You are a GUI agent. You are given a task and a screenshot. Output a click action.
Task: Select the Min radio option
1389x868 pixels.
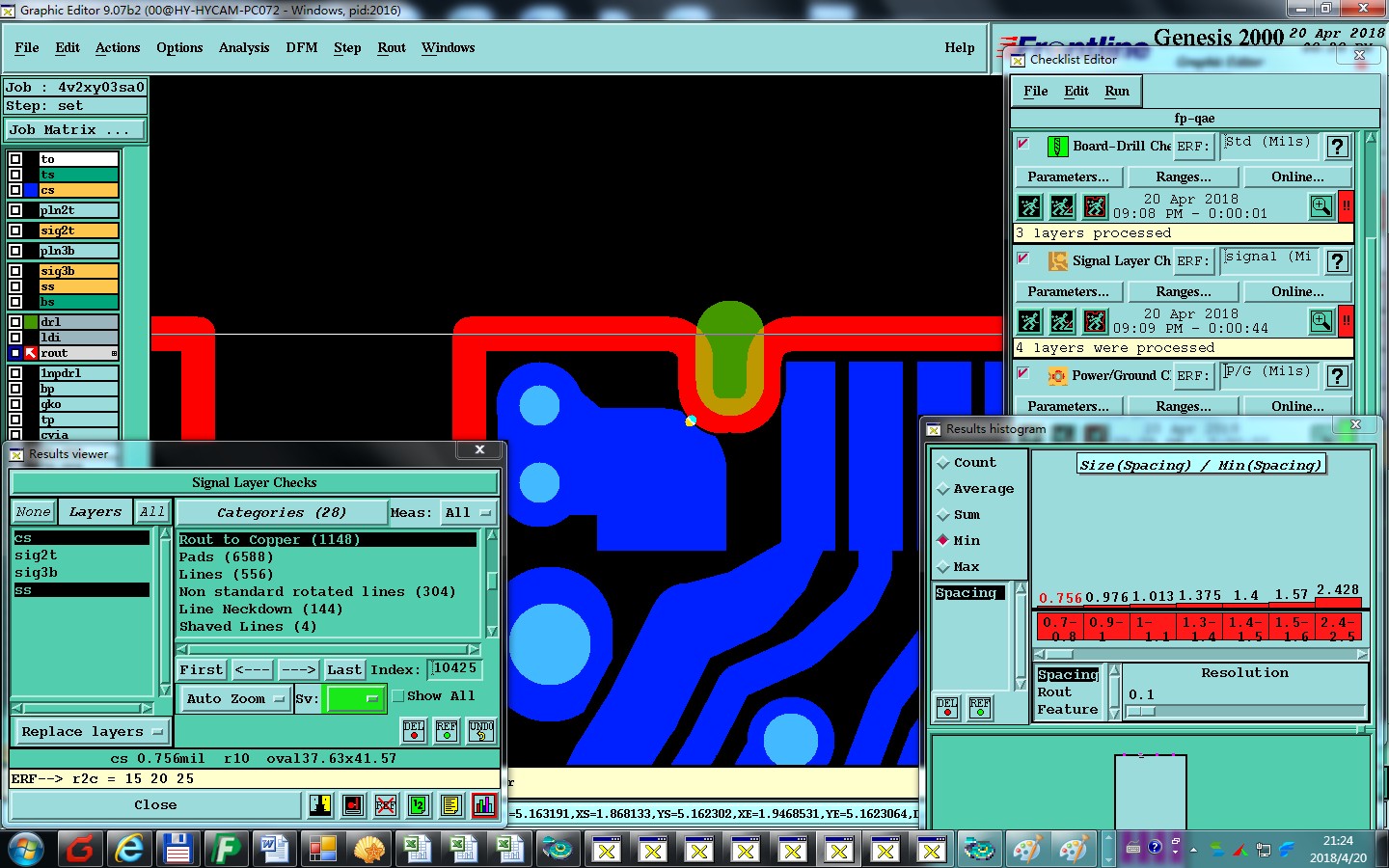943,541
